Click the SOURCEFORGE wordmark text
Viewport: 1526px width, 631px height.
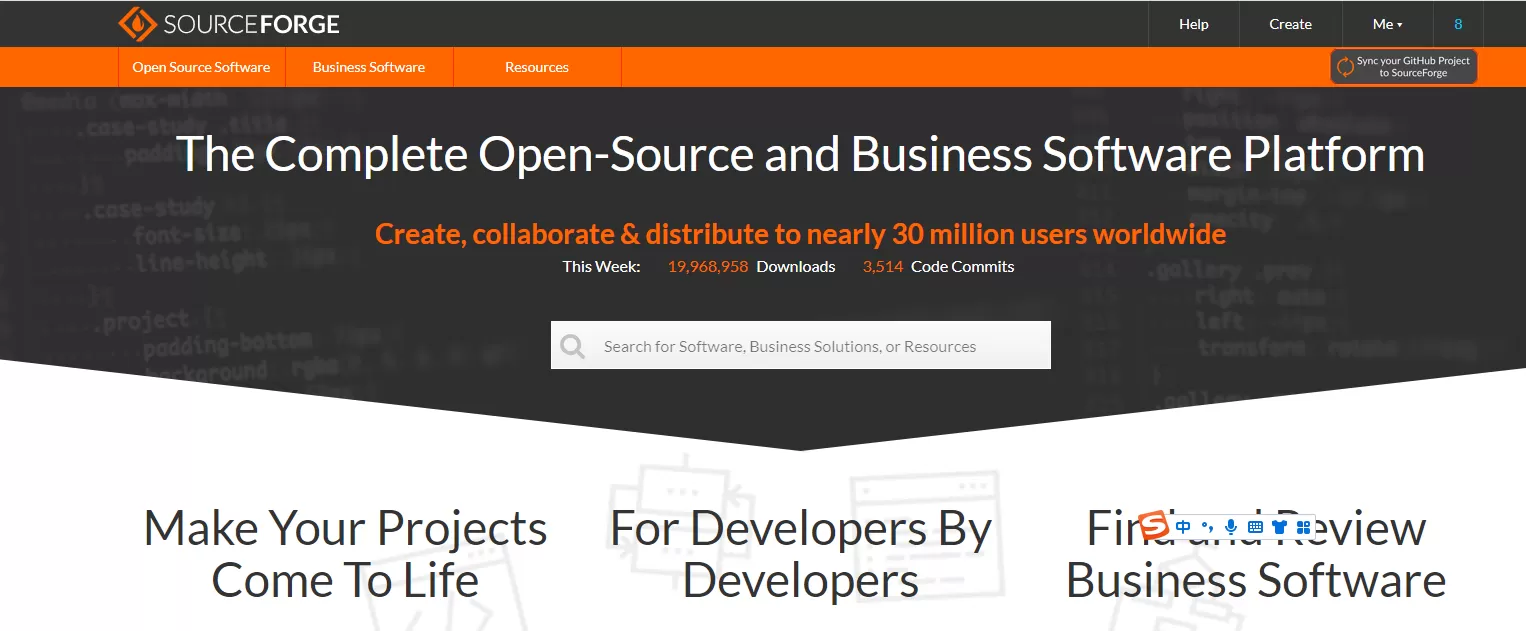tap(251, 24)
